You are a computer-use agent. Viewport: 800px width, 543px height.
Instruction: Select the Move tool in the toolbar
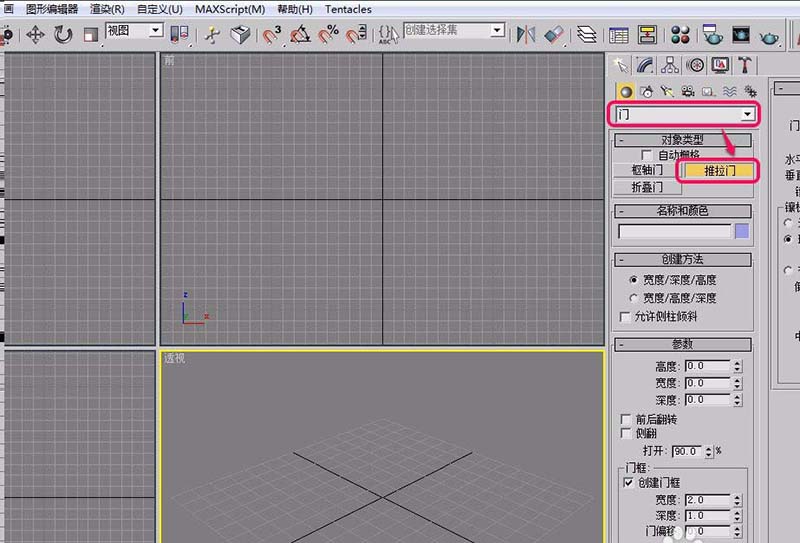pyautogui.click(x=35, y=34)
